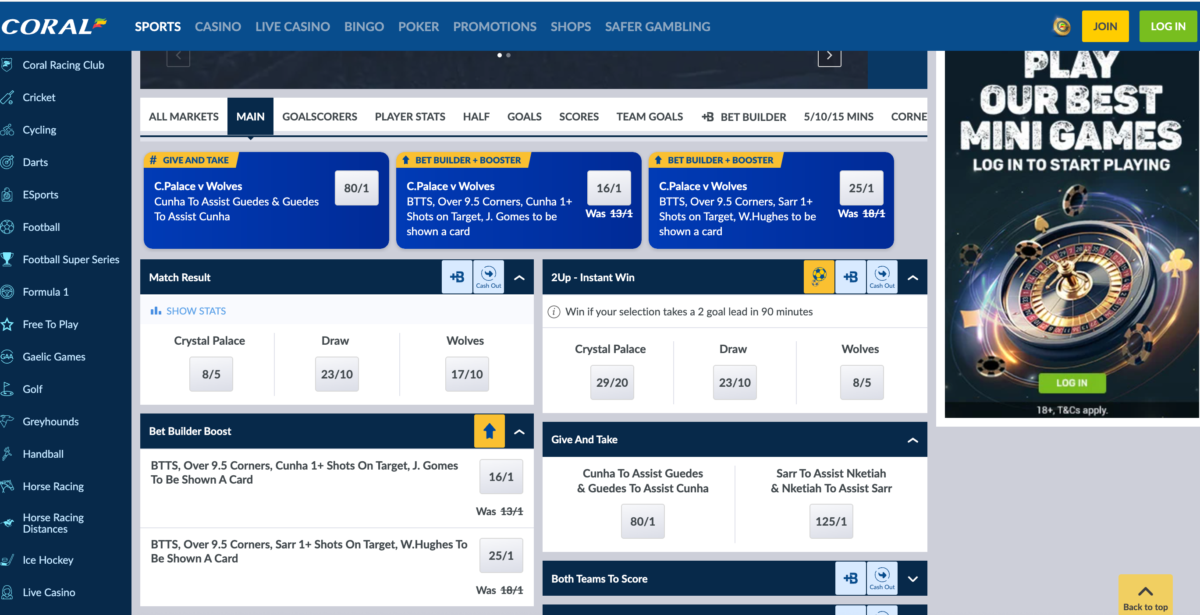The height and width of the screenshot is (615, 1200).
Task: Go to second banner carousel dot
Action: tap(508, 56)
